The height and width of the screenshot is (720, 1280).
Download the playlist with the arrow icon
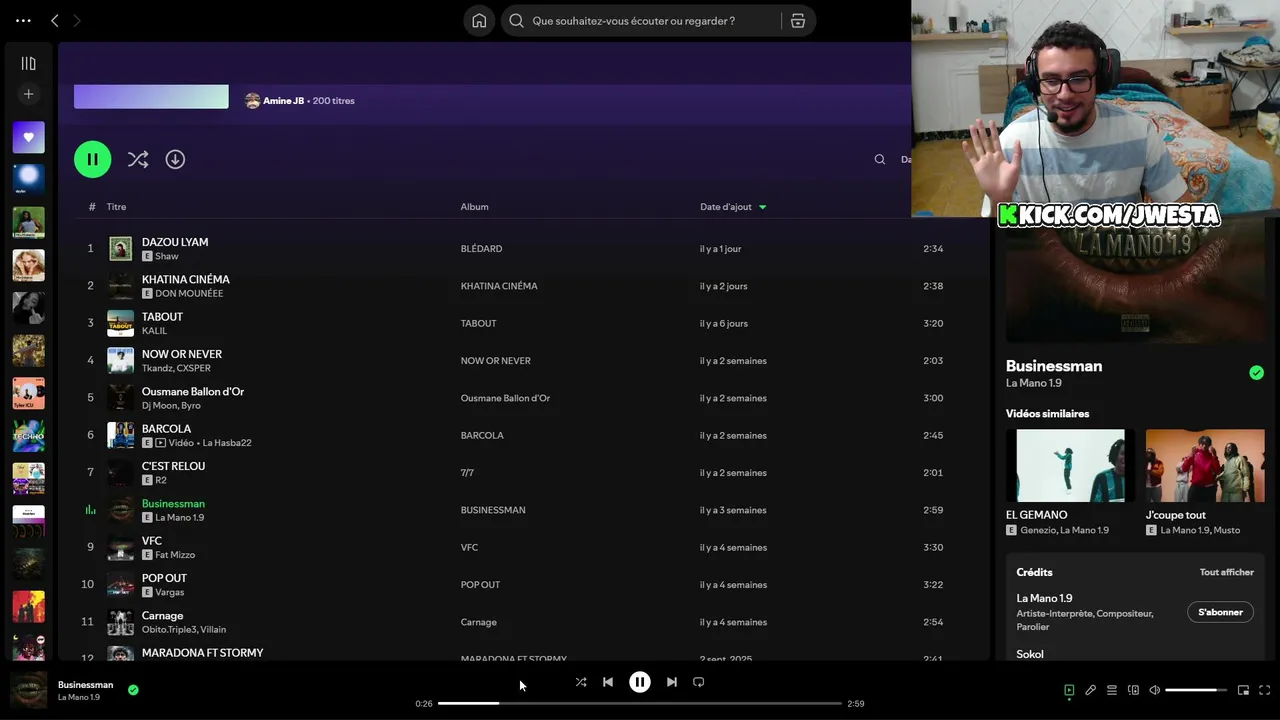[175, 159]
